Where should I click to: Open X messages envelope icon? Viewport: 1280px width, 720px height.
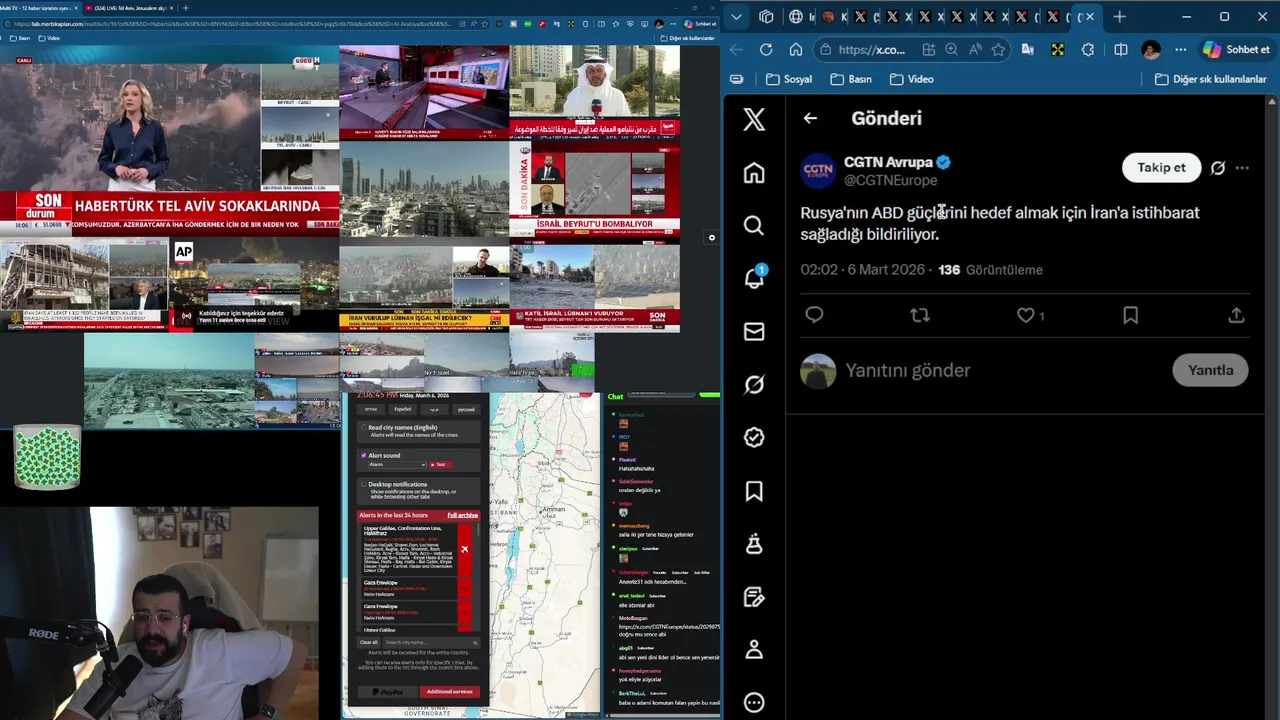point(754,332)
